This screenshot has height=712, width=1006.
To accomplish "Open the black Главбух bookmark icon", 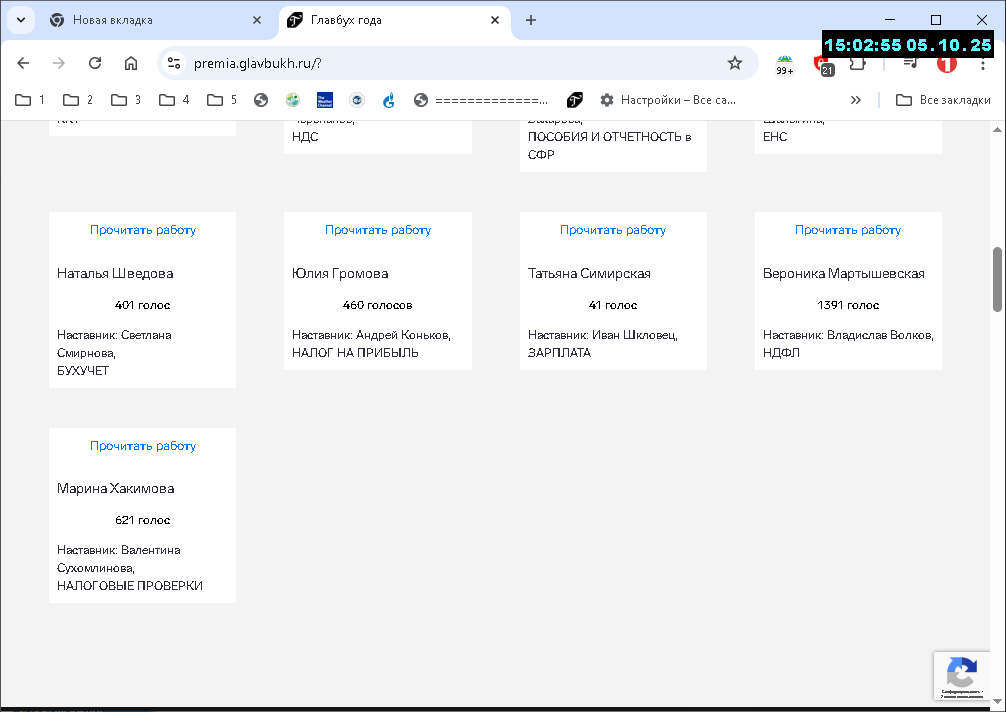I will (575, 100).
